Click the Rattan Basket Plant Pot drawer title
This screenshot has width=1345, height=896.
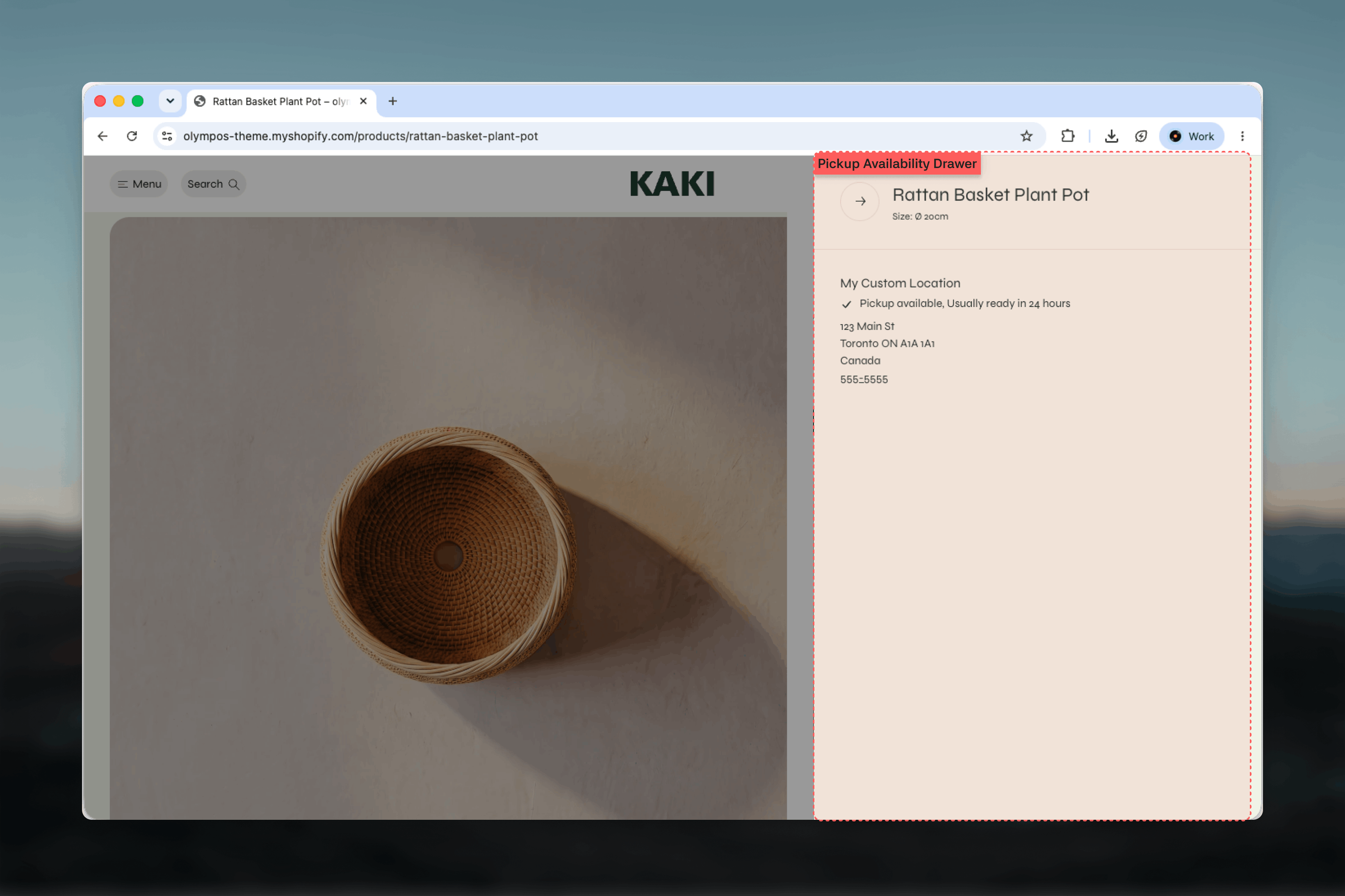pos(991,195)
